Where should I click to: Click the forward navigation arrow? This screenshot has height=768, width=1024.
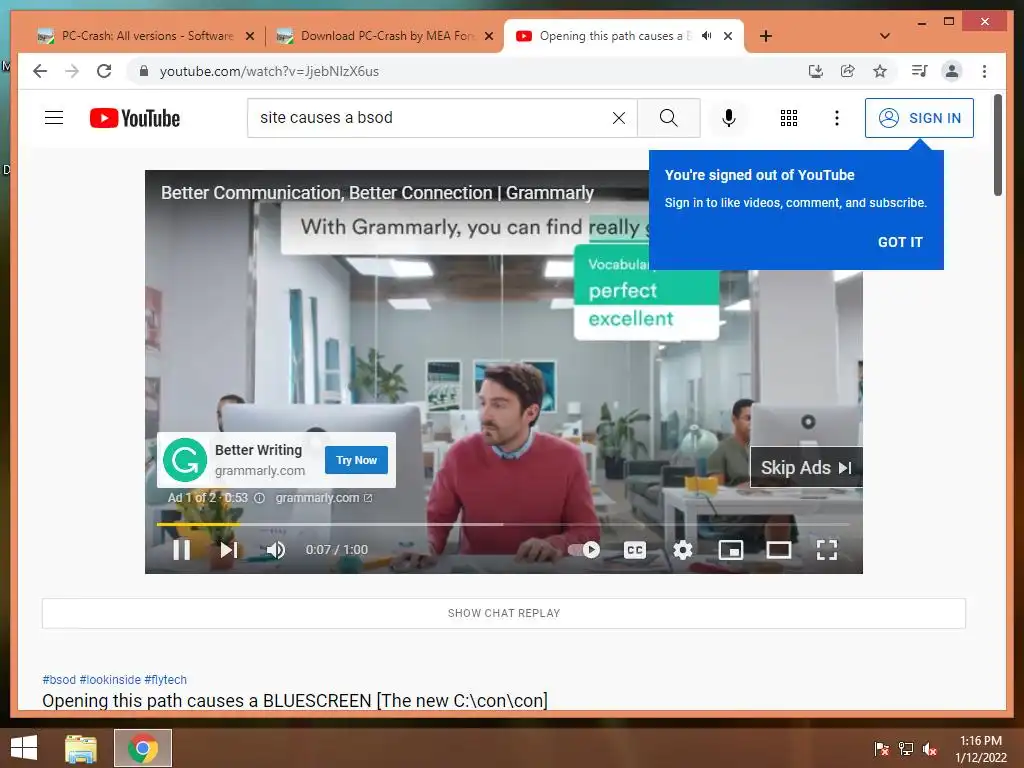click(72, 71)
